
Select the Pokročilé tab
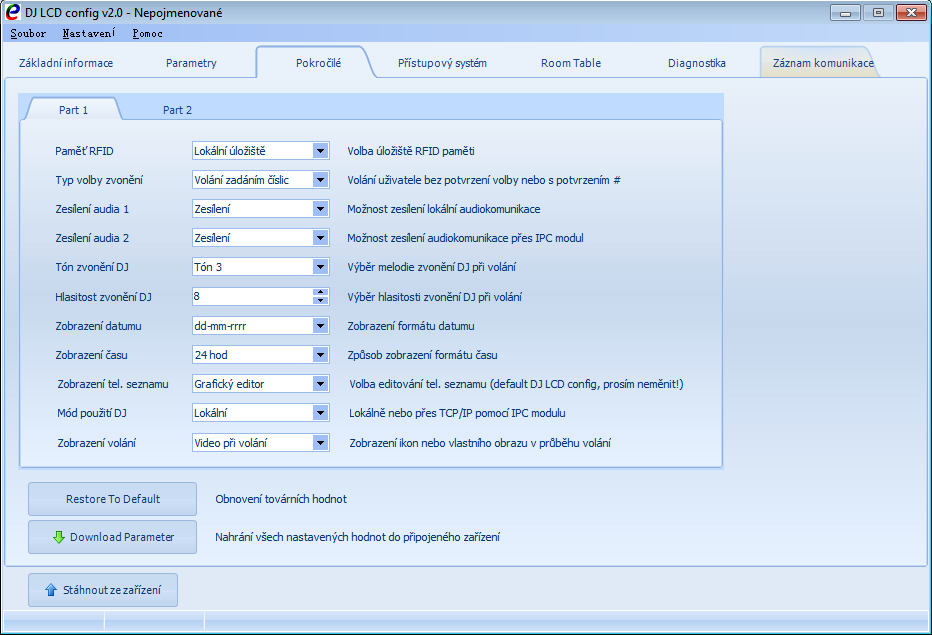pos(319,63)
